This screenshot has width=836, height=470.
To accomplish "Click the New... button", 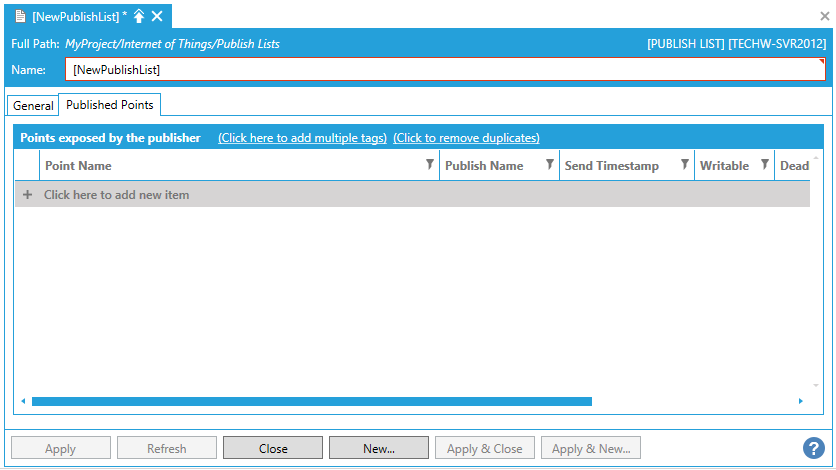I will tap(379, 448).
